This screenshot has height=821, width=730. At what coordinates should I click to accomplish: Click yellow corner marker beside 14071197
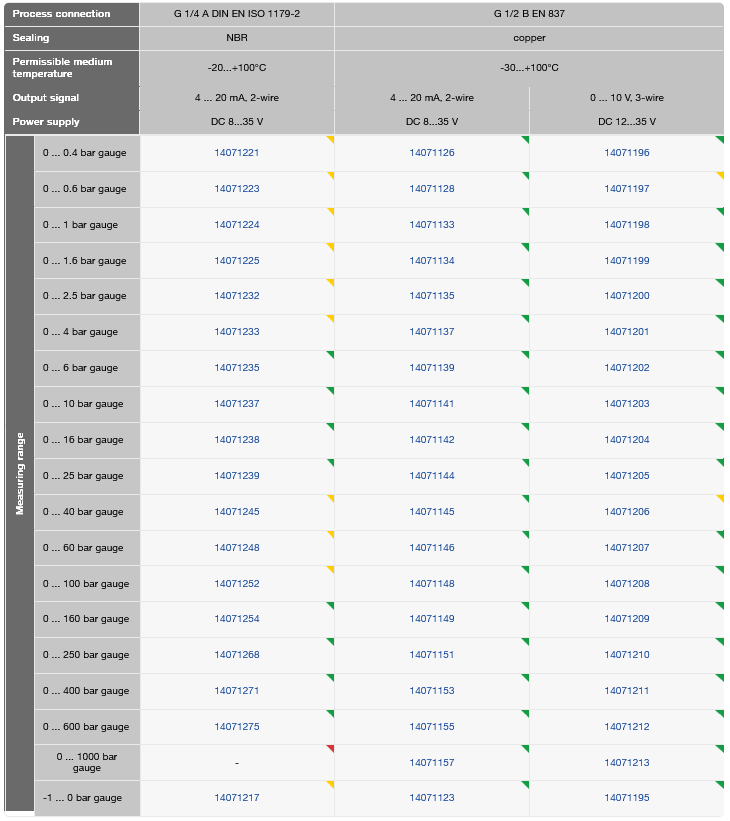[x=721, y=175]
